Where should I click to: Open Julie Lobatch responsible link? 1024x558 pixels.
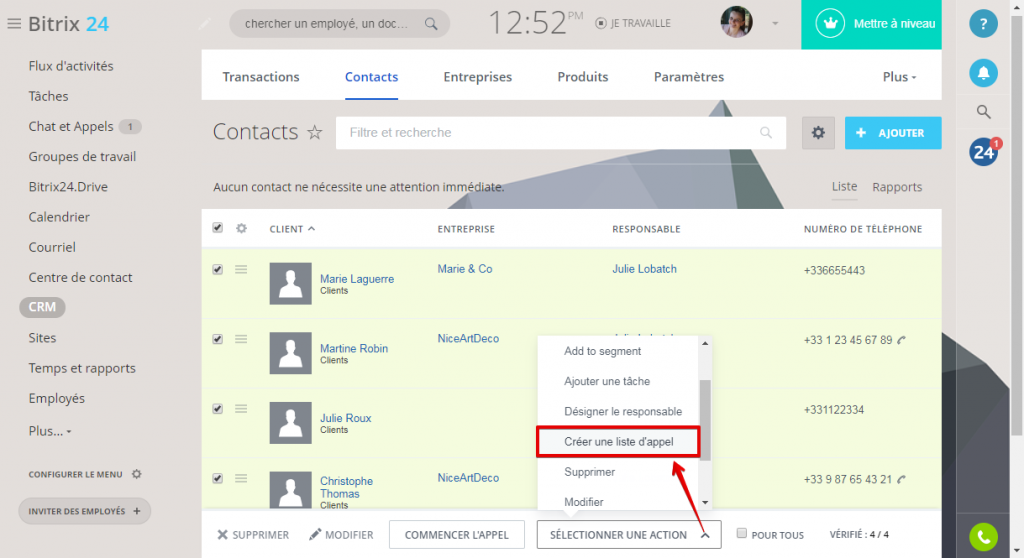pyautogui.click(x=644, y=269)
